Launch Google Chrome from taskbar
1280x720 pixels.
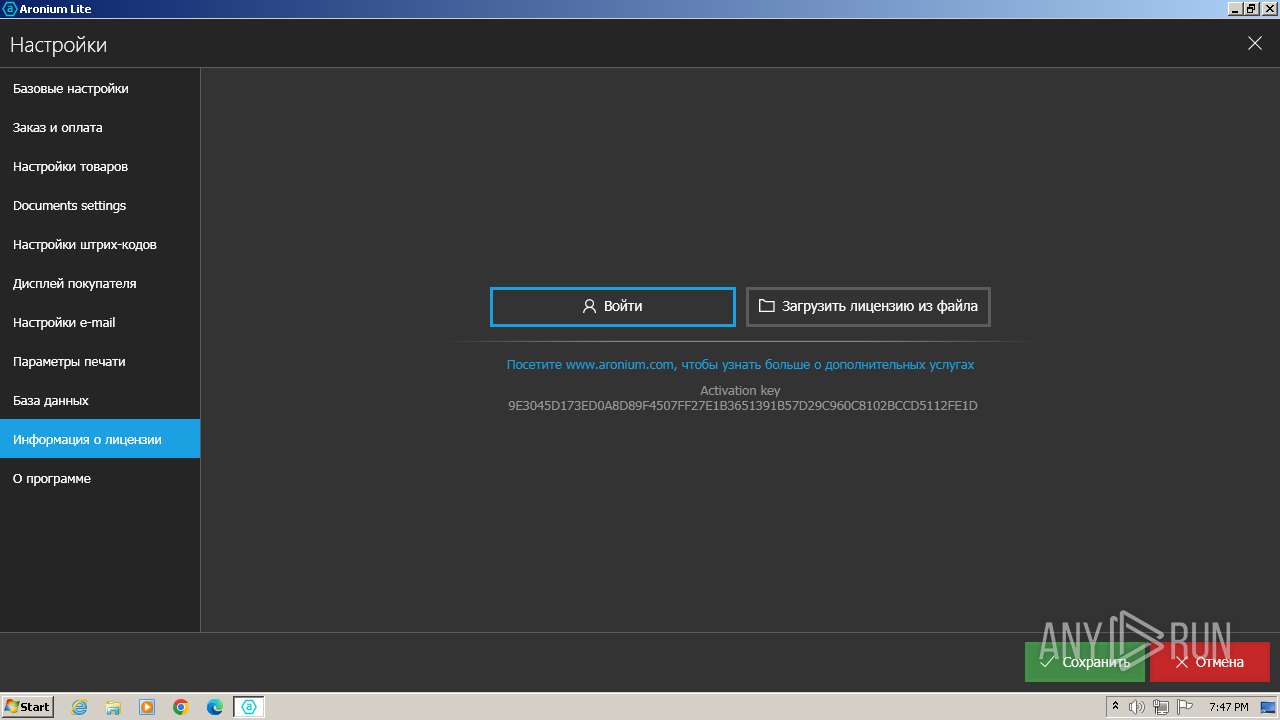click(181, 707)
